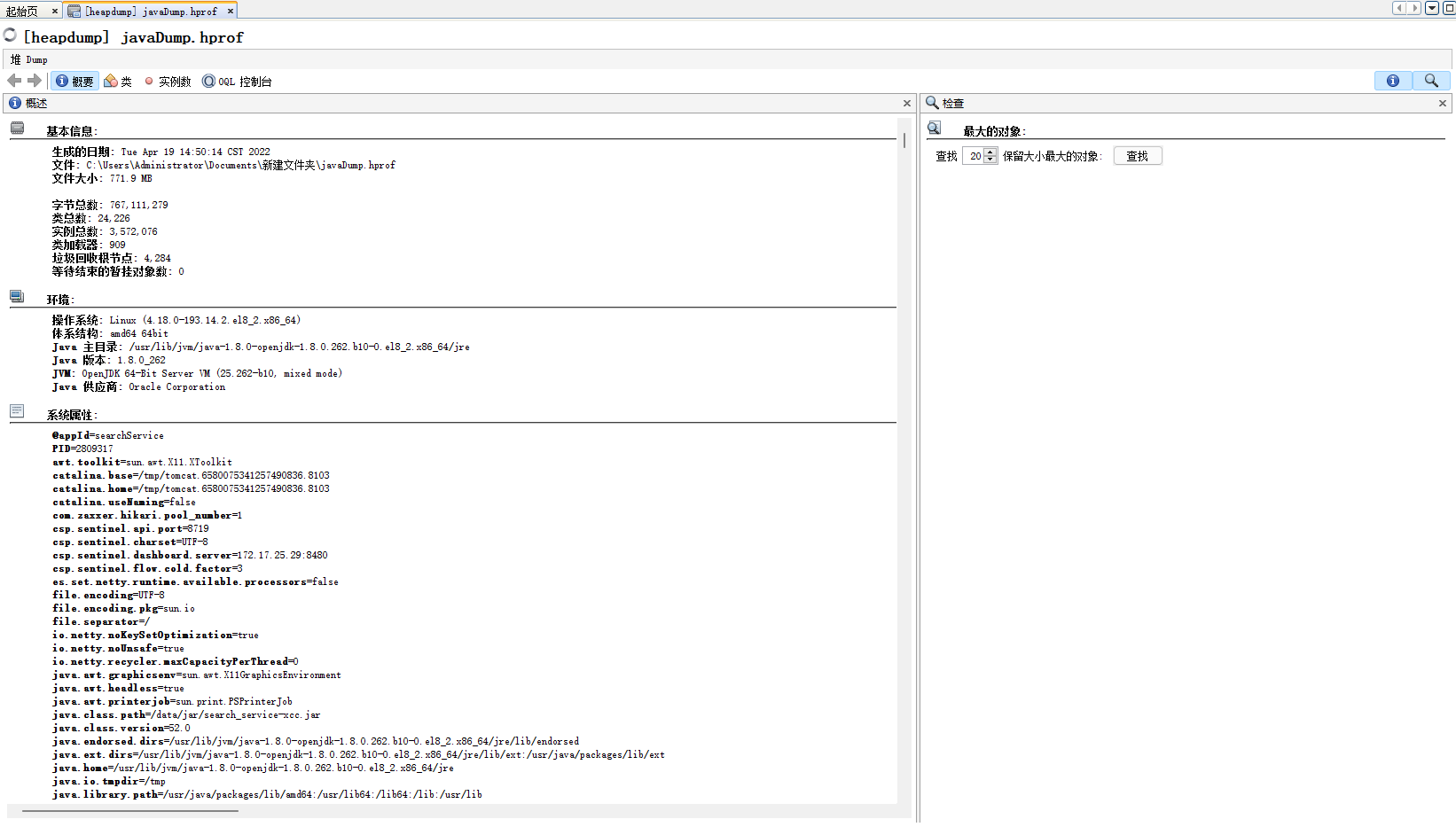
Task: Click the java.awt.headless=true property
Action: click(x=118, y=688)
